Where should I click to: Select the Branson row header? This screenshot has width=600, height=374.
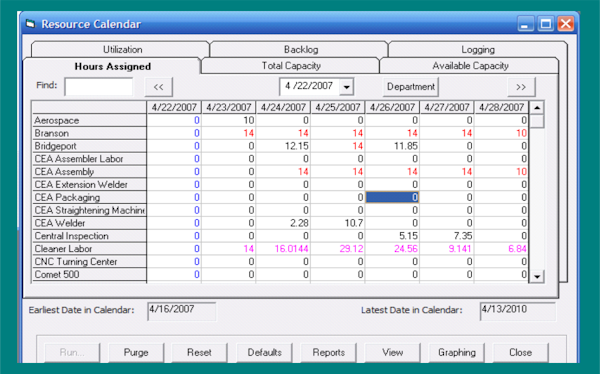tap(89, 133)
